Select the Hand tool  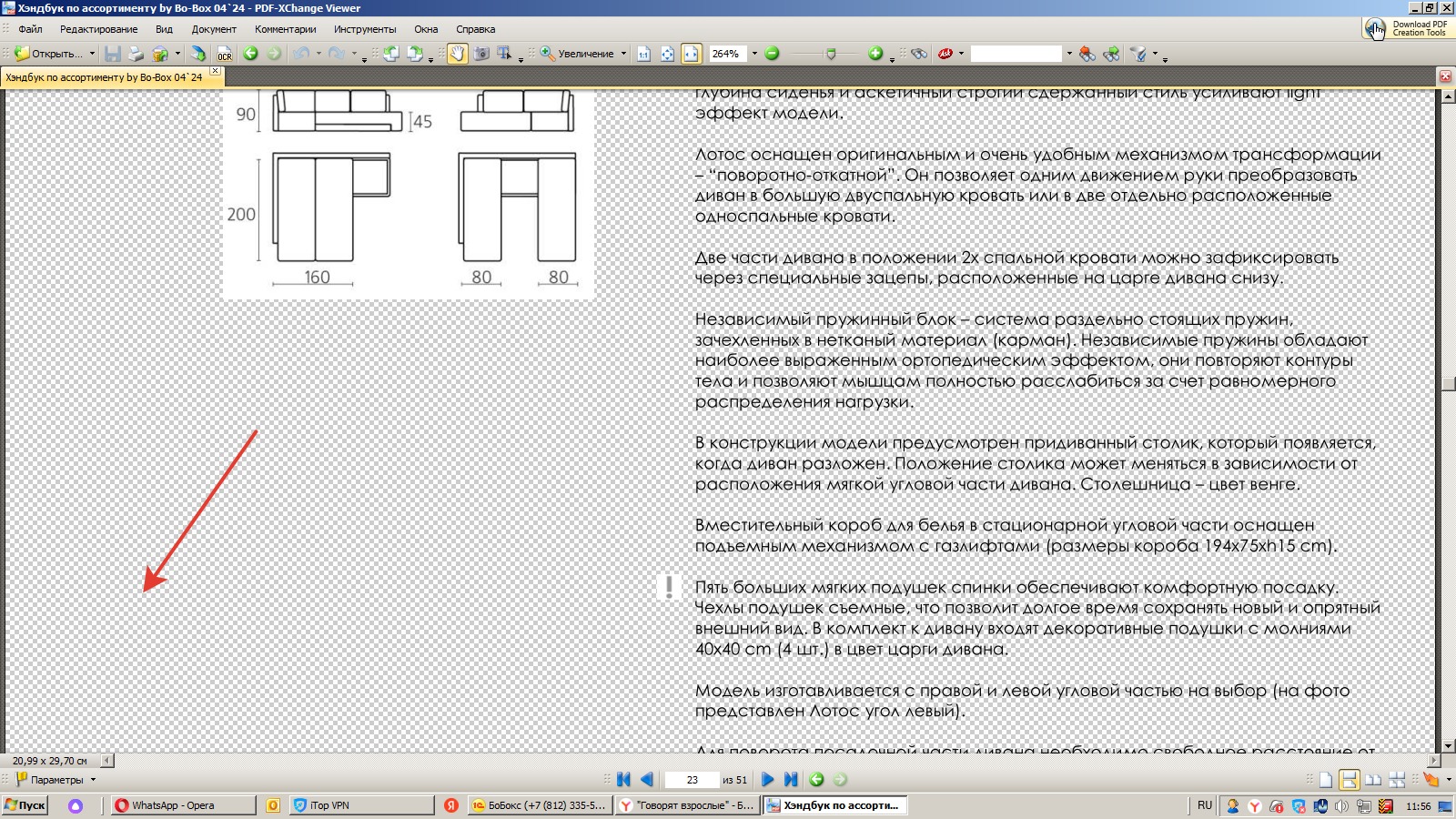457,54
